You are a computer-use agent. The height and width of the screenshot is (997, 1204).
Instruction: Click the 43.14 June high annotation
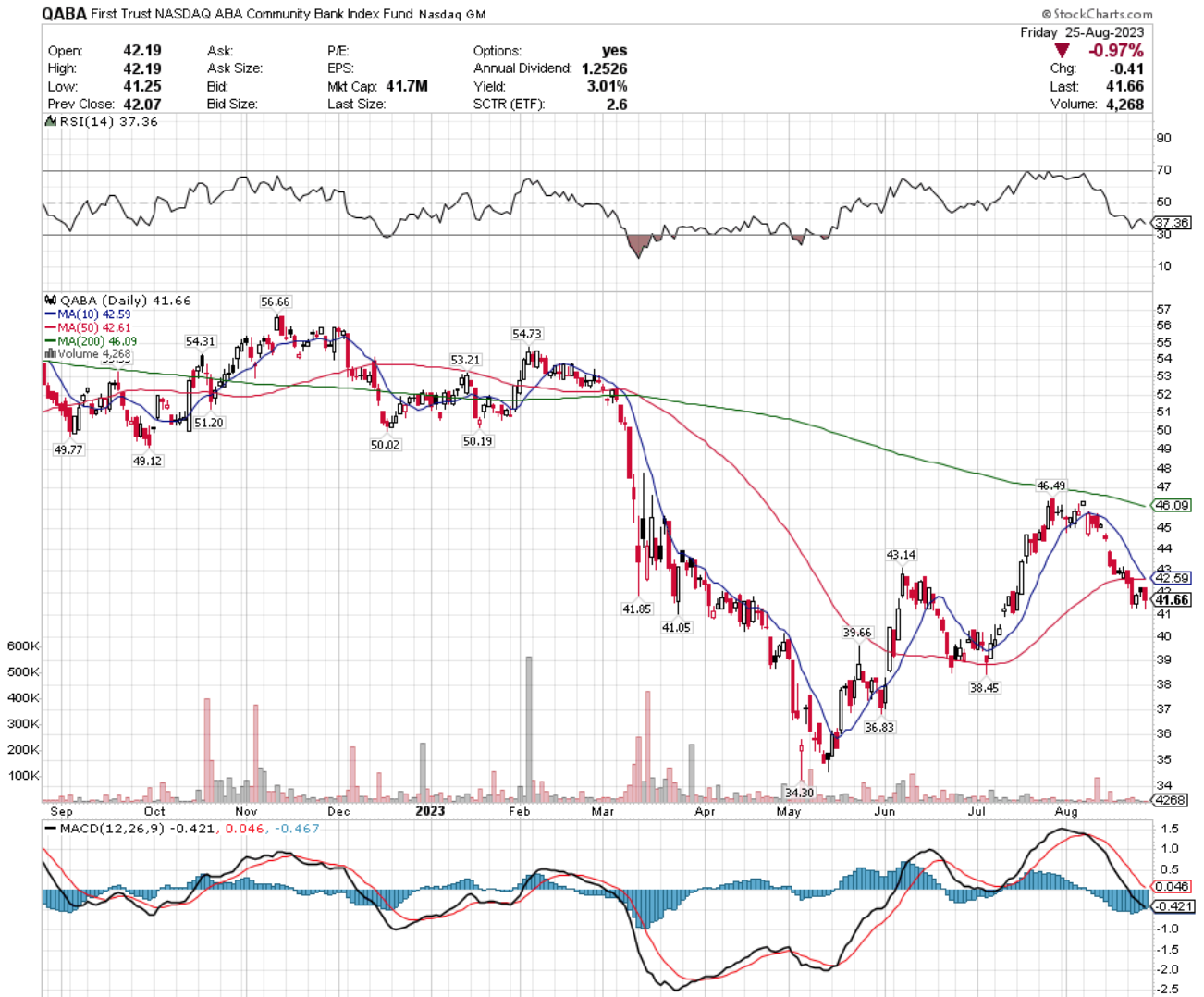(x=902, y=555)
